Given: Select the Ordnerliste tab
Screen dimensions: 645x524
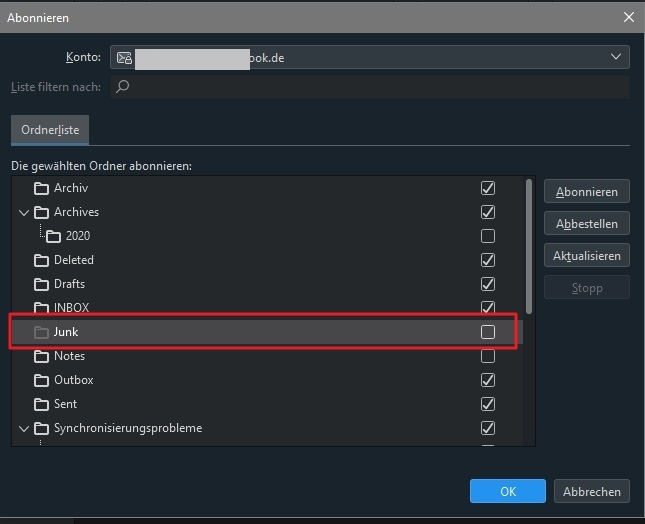Looking at the screenshot, I should (50, 130).
